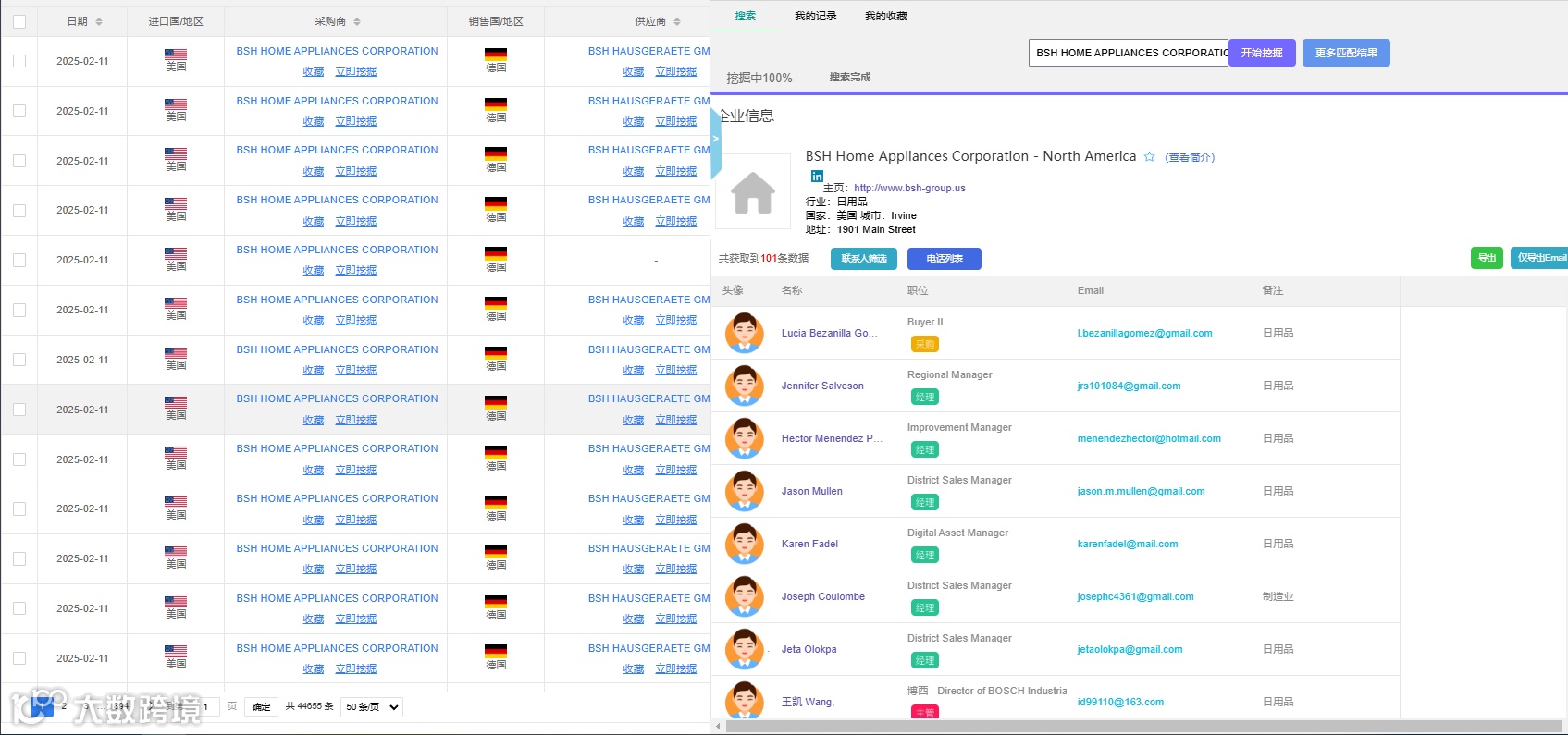Sort the table by 日期 column
This screenshot has width=1568, height=735.
point(99,21)
